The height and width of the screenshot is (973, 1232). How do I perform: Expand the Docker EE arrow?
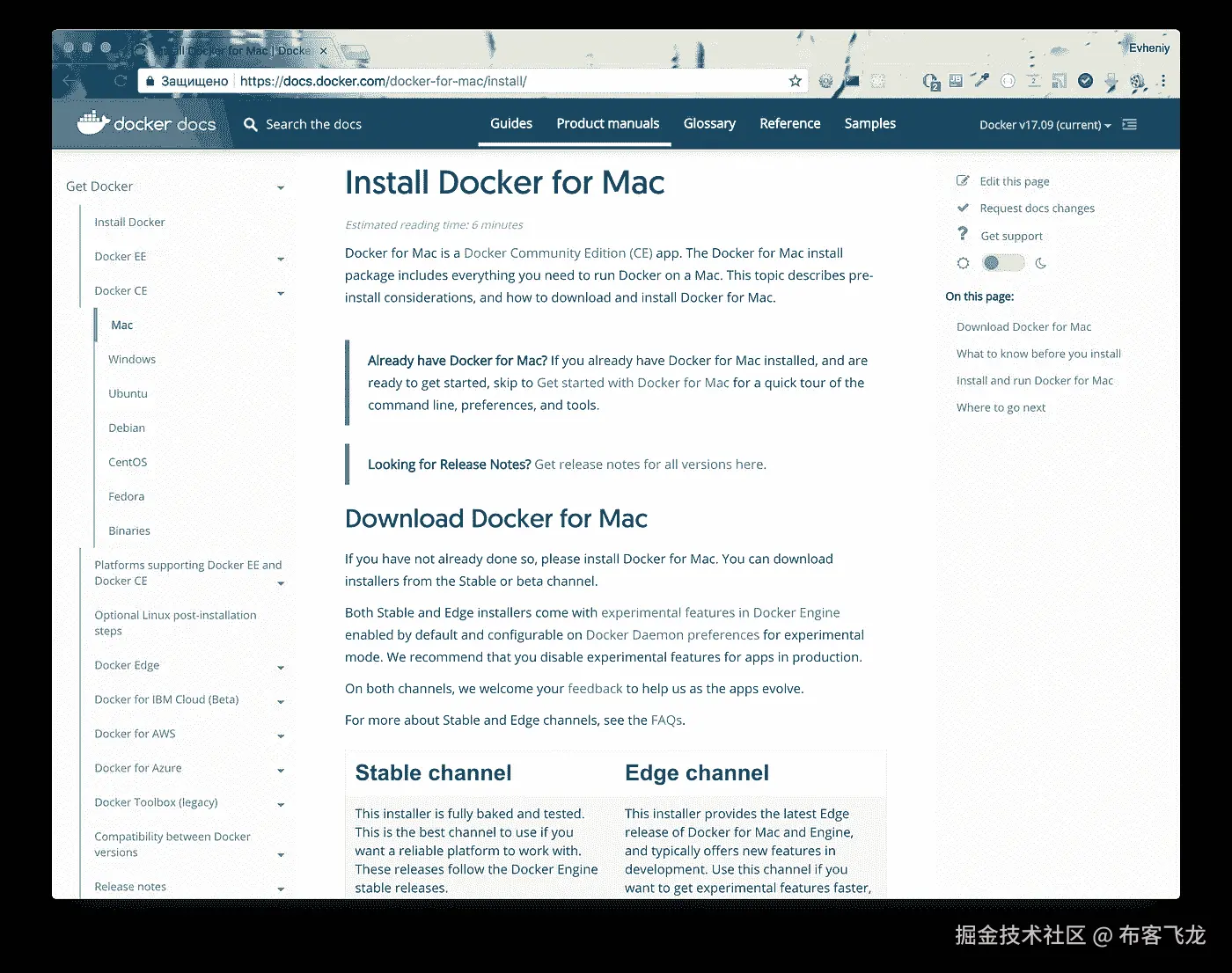(281, 259)
